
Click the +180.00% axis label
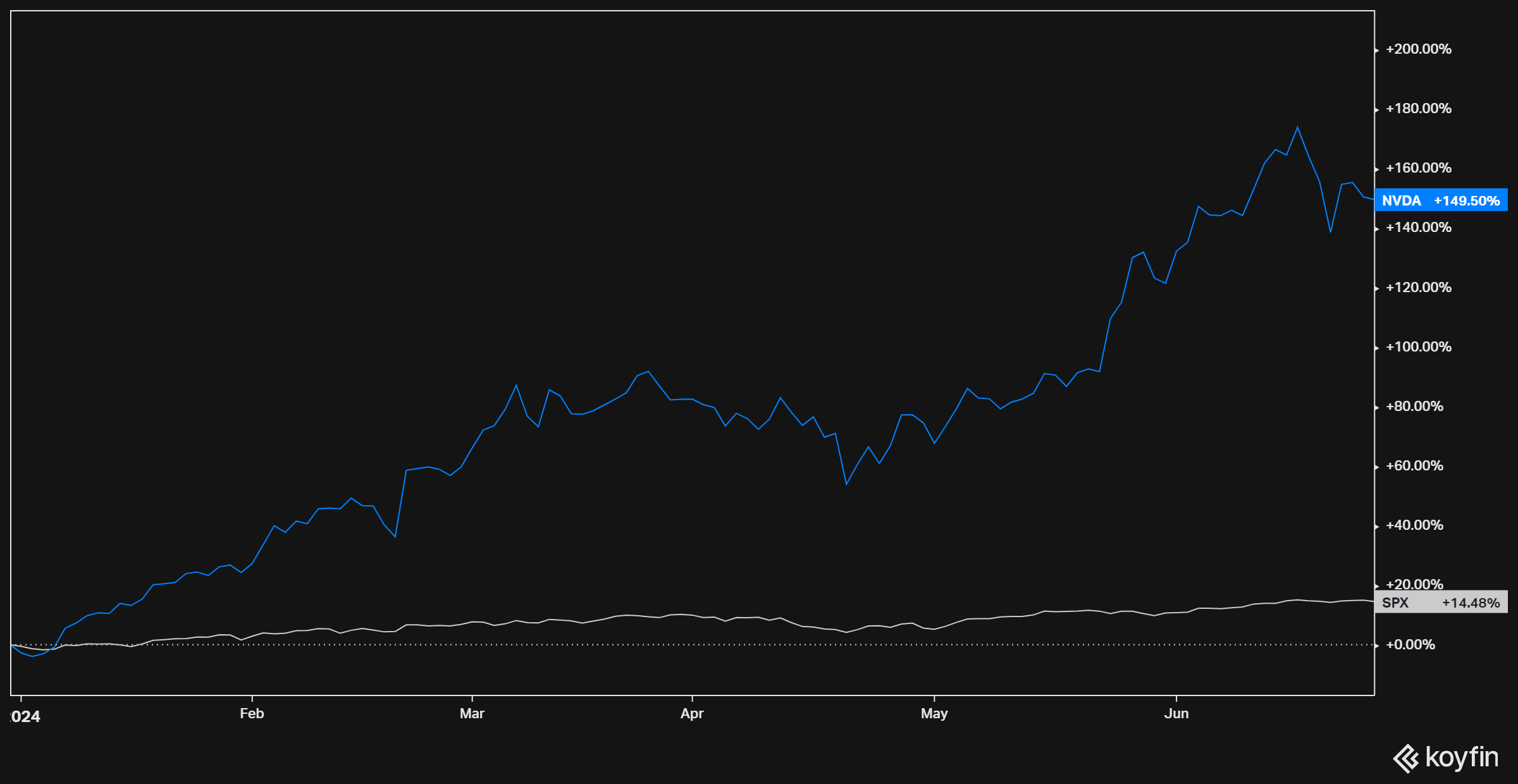[x=1418, y=109]
